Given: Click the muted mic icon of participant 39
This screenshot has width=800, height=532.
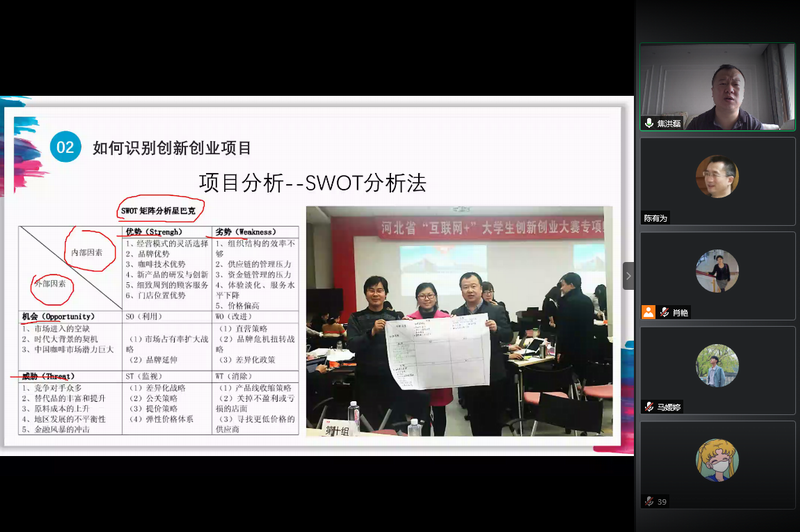Looking at the screenshot, I should [x=649, y=501].
